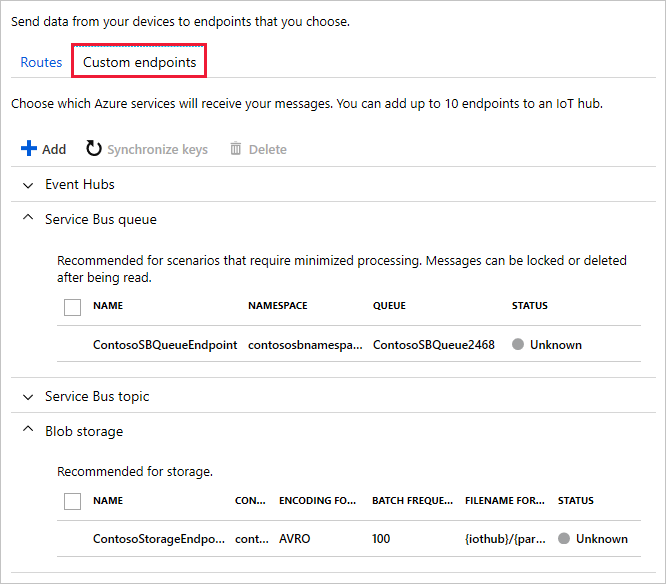Expand the Service Bus topic section

28,397
